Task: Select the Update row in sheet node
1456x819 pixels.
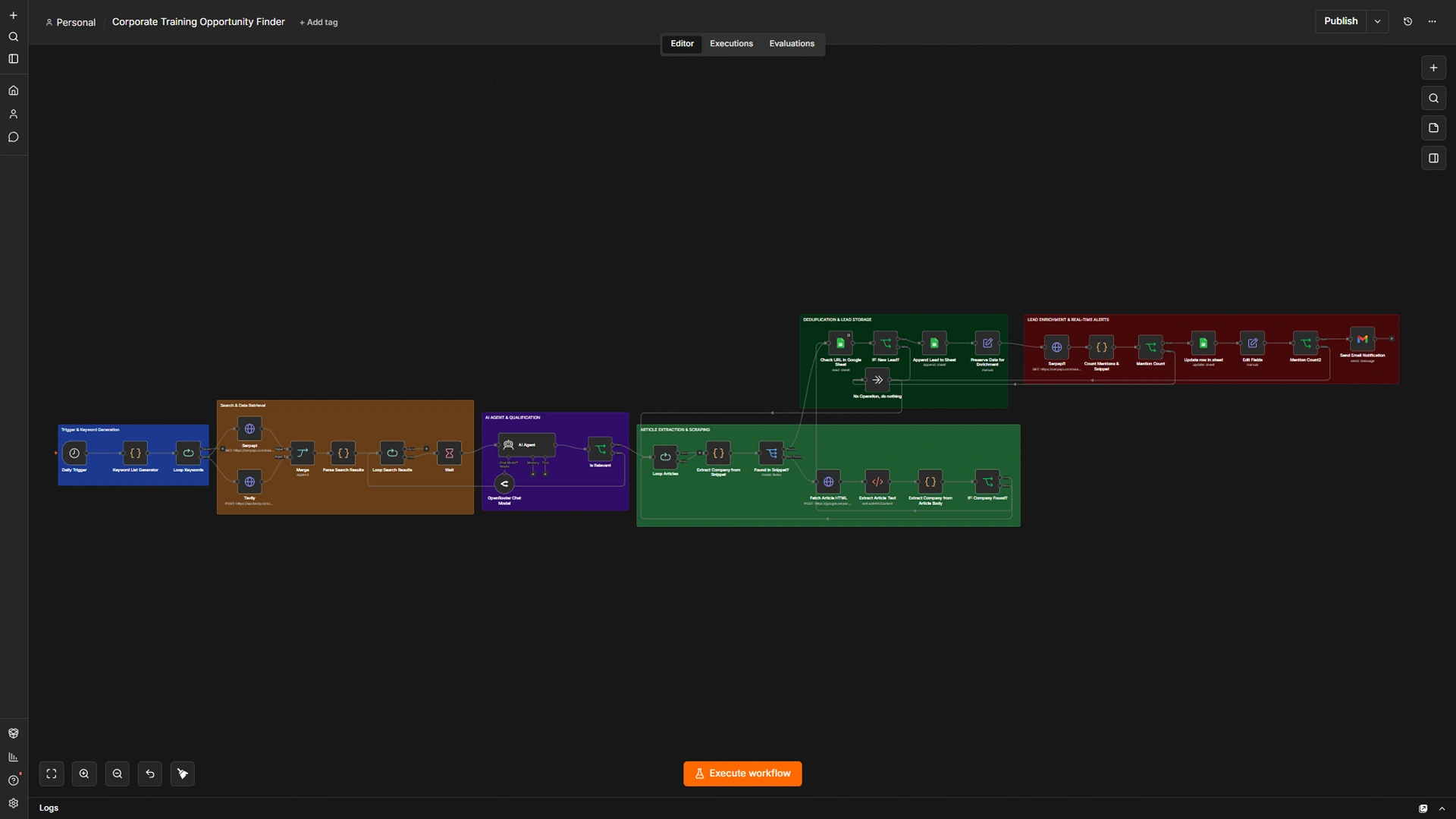Action: pyautogui.click(x=1203, y=343)
